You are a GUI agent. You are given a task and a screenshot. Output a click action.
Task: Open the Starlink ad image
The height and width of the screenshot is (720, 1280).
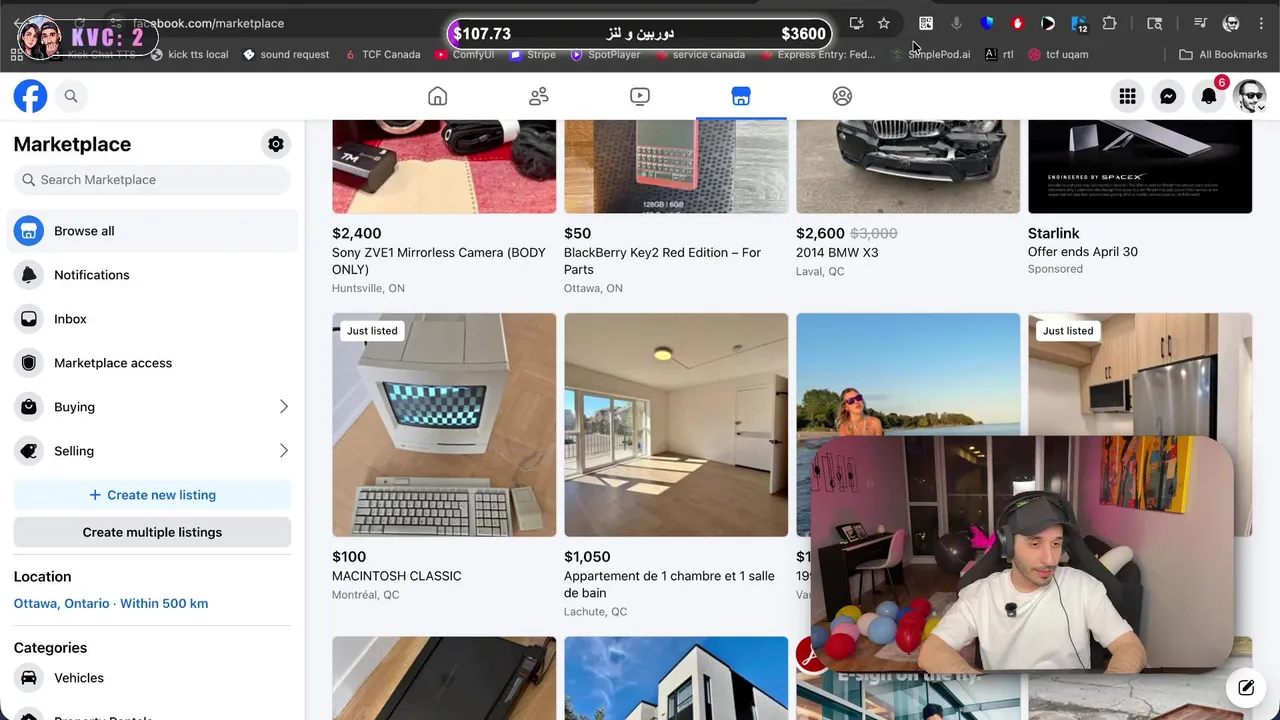(1140, 166)
